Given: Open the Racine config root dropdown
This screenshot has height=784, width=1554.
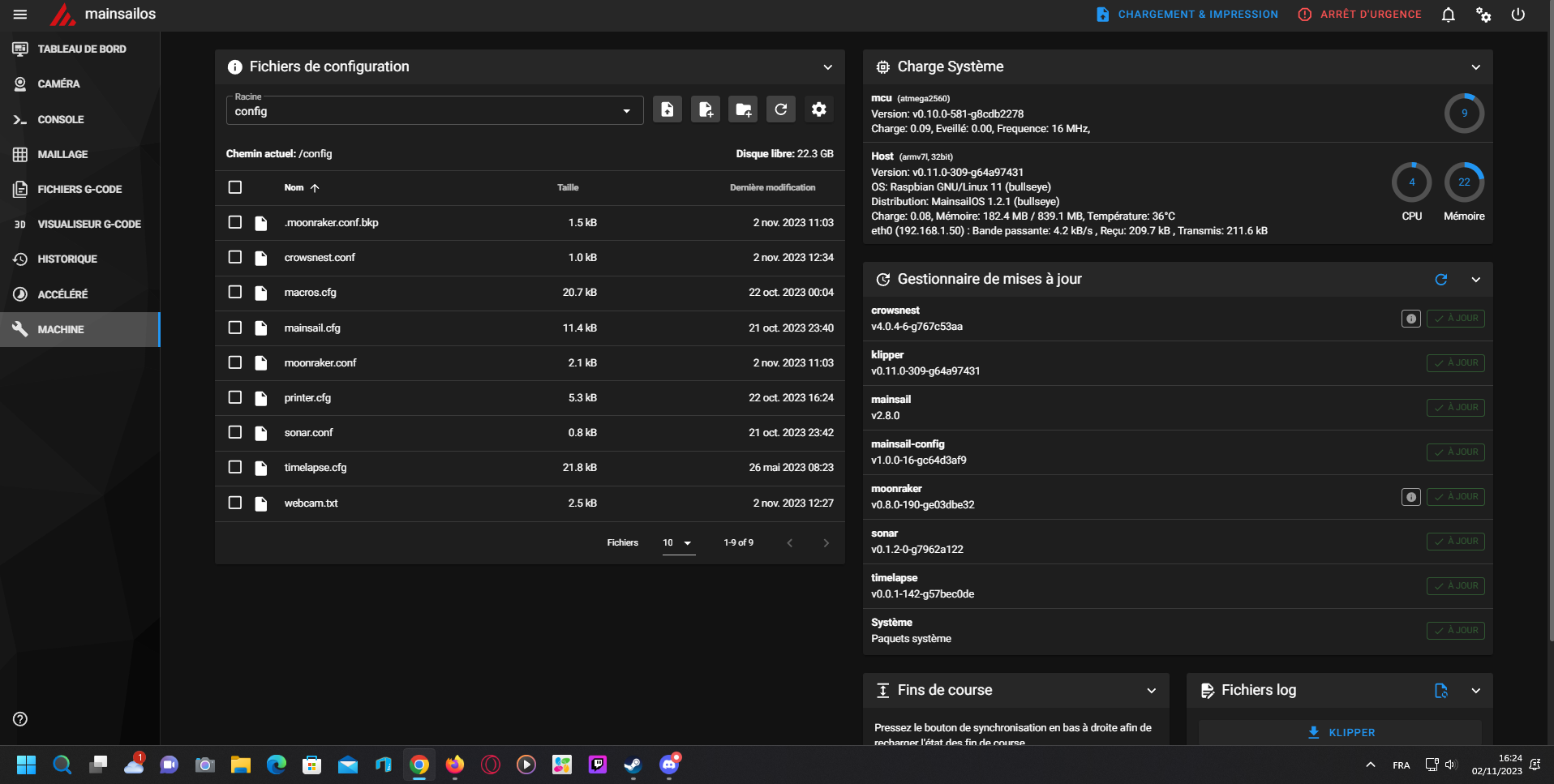Looking at the screenshot, I should click(435, 110).
